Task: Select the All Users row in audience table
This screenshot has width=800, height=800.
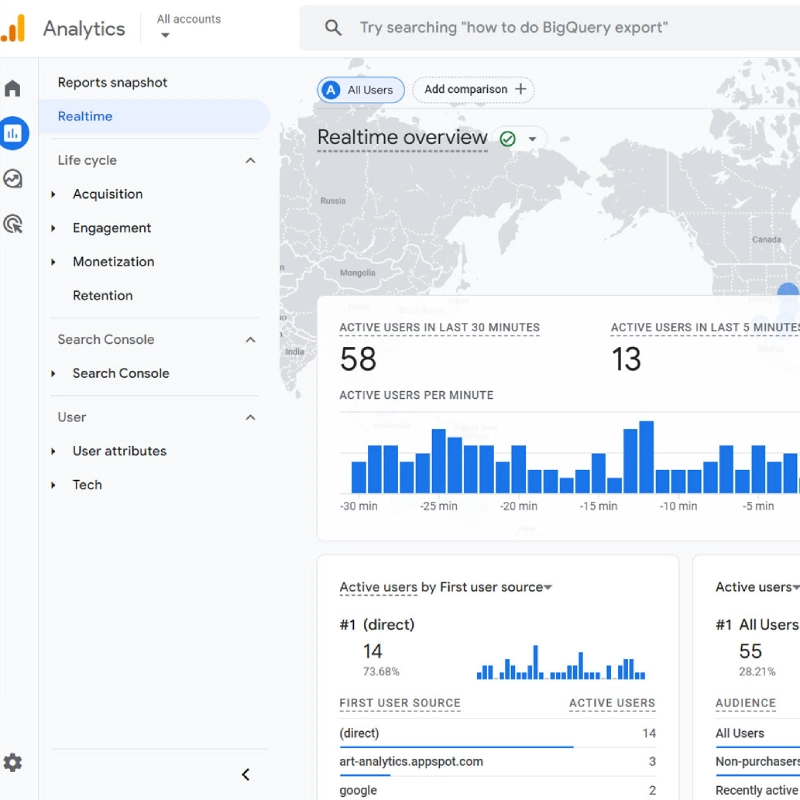Action: [757, 734]
